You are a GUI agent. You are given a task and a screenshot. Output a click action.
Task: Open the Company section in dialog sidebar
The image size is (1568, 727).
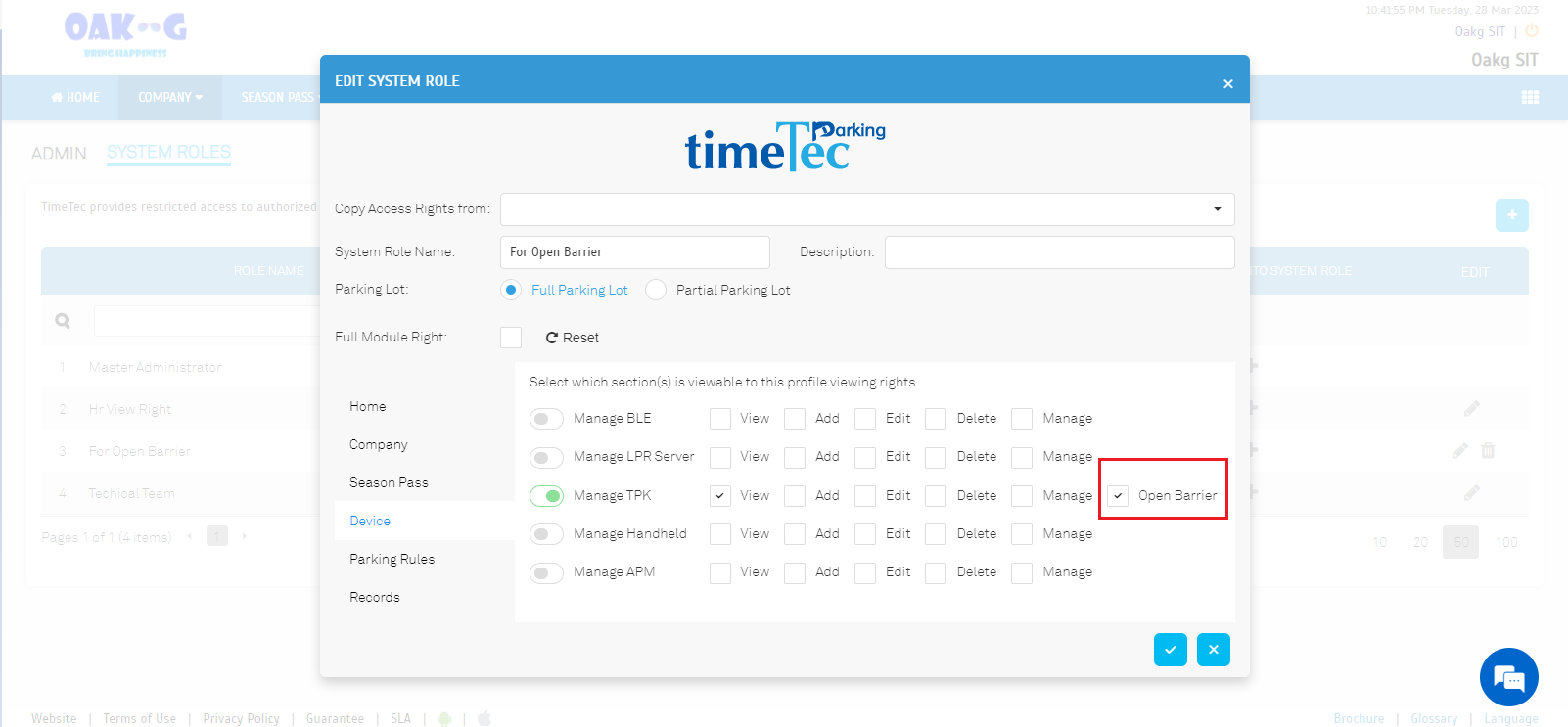coord(379,444)
